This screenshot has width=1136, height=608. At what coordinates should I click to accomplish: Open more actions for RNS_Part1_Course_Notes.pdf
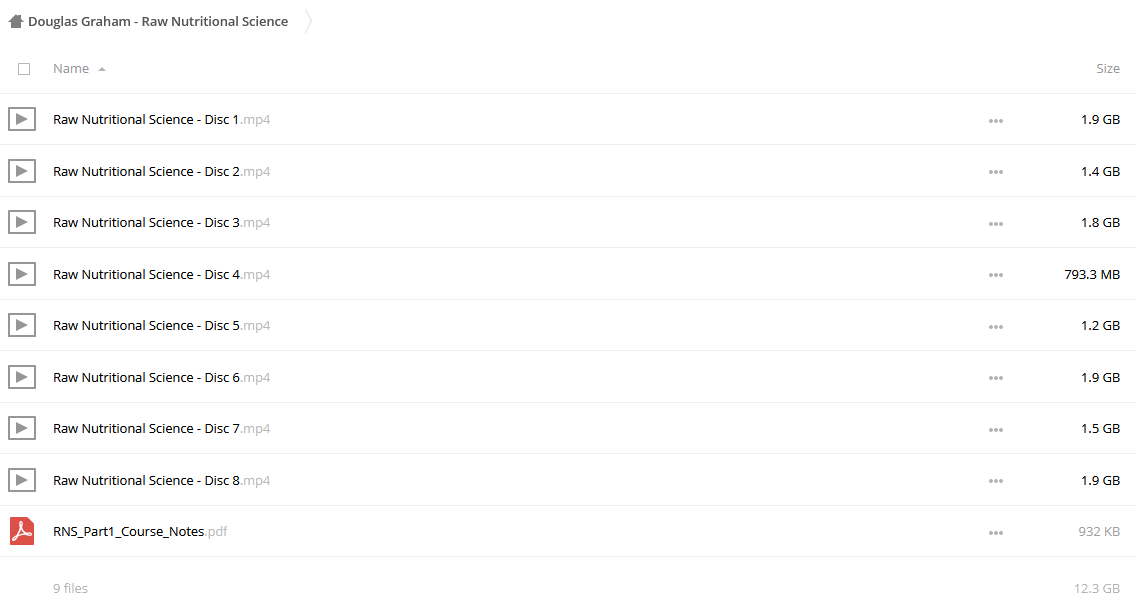[x=995, y=533]
